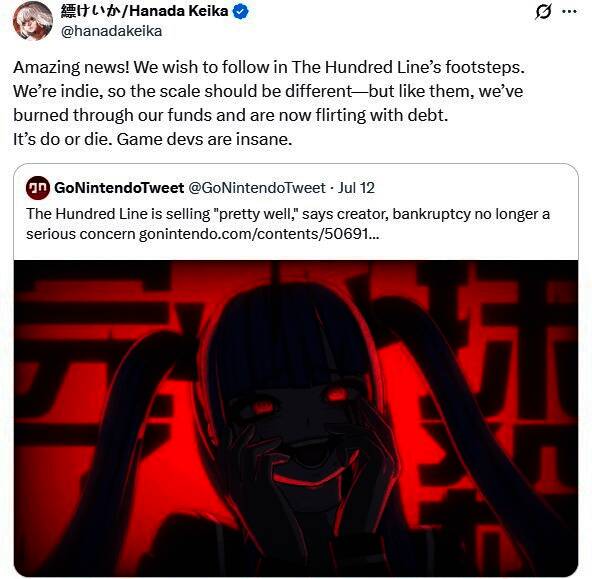592x579 pixels.
Task: Open the Jul 12 timestamp
Action: [356, 188]
